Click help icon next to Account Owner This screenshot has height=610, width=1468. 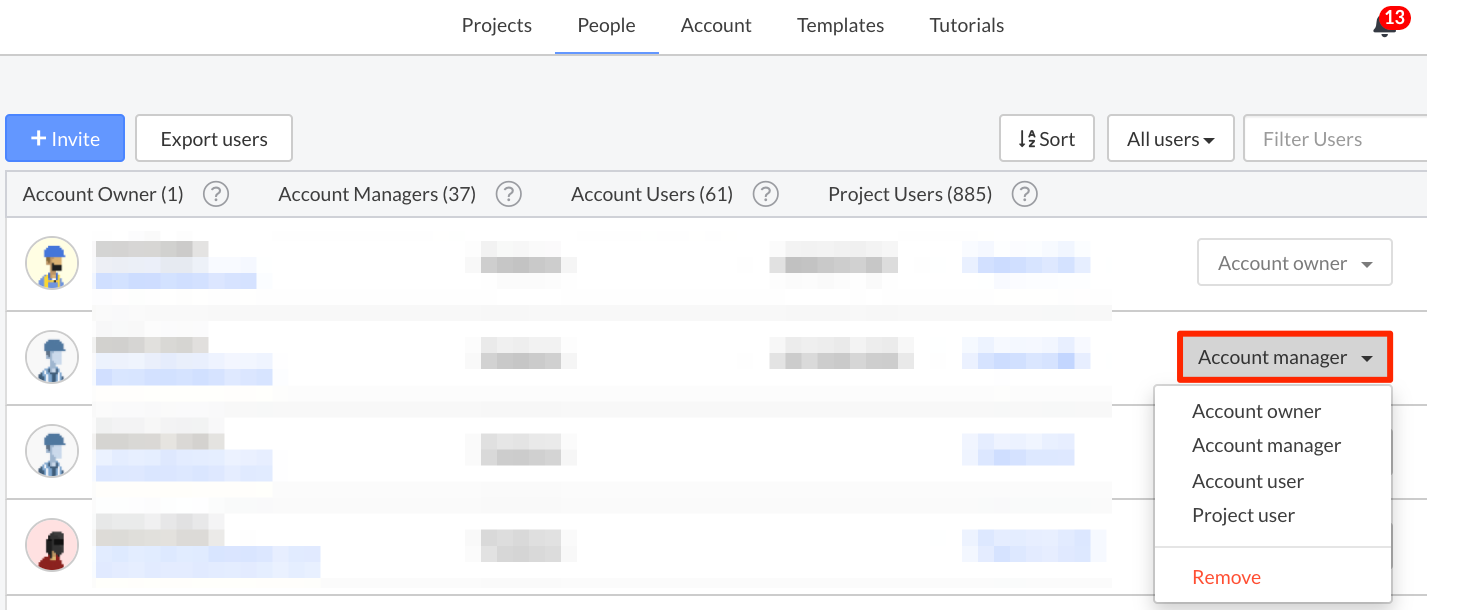(x=216, y=194)
